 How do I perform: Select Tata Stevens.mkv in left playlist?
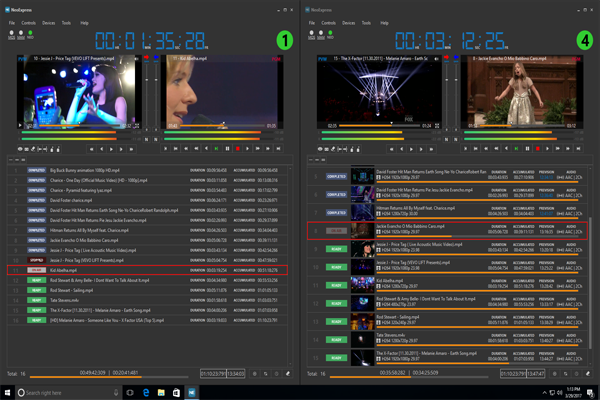click(x=64, y=299)
